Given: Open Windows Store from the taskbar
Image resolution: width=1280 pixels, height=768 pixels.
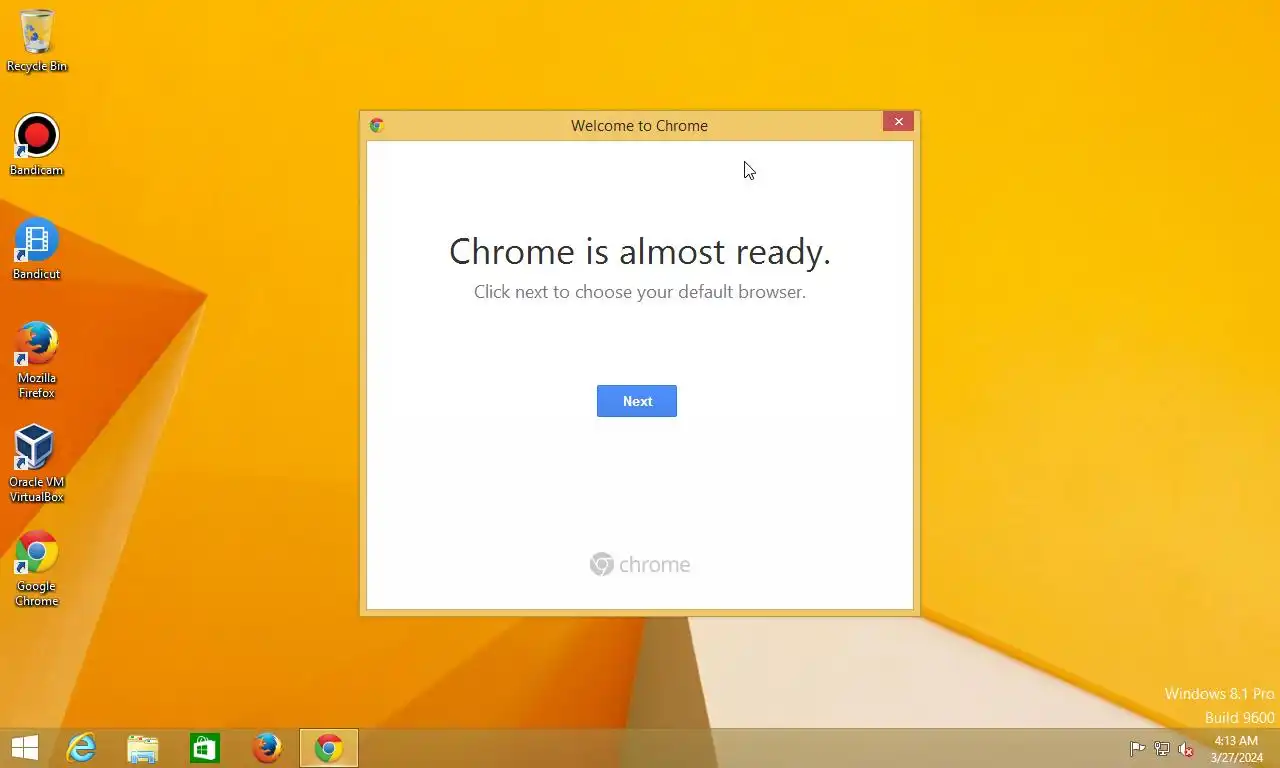Looking at the screenshot, I should pyautogui.click(x=205, y=748).
